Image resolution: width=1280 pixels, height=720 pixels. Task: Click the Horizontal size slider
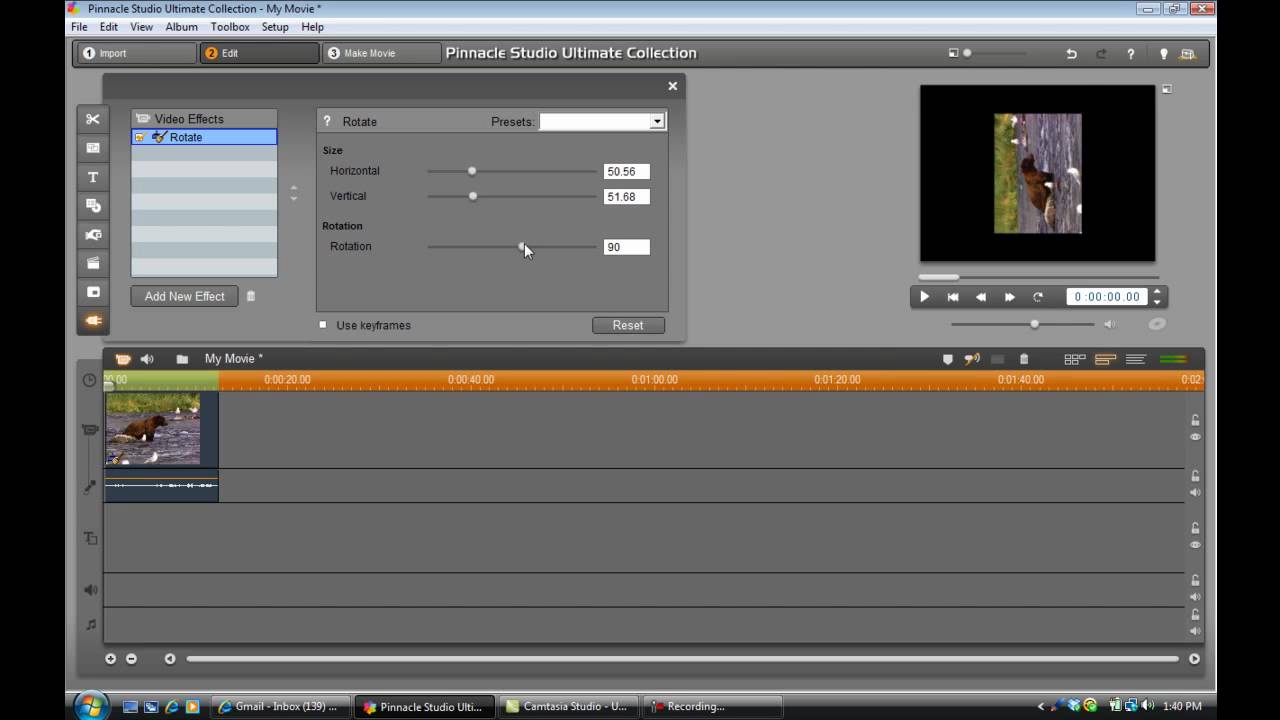[x=512, y=171]
